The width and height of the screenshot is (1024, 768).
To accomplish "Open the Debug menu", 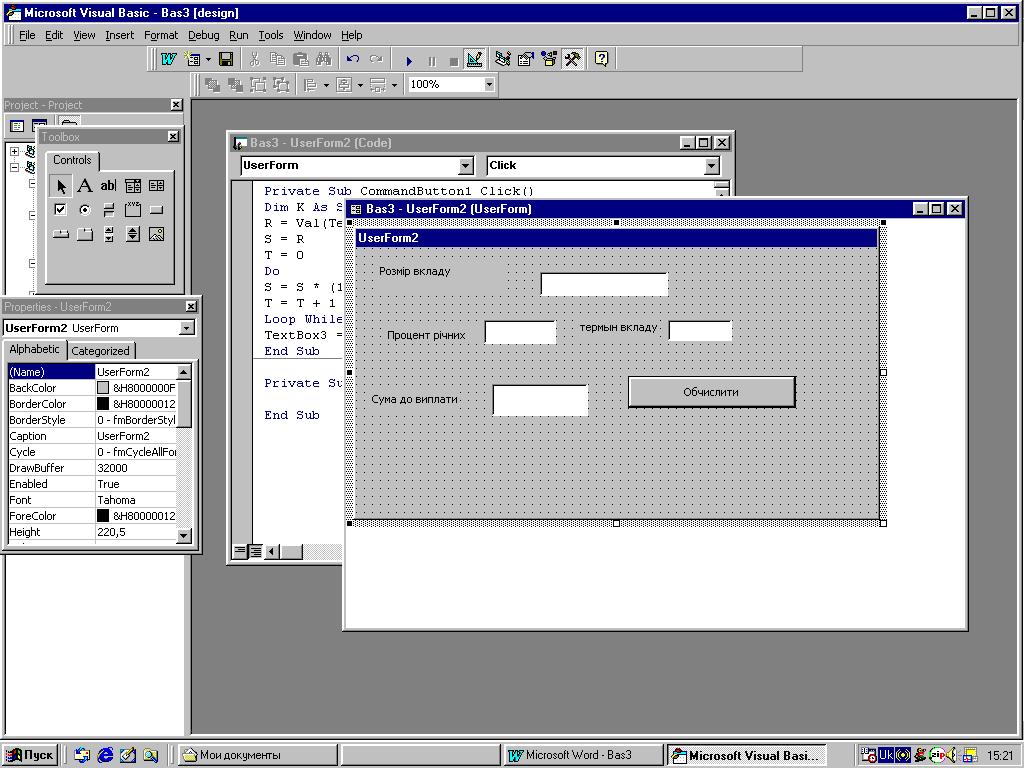I will [204, 35].
